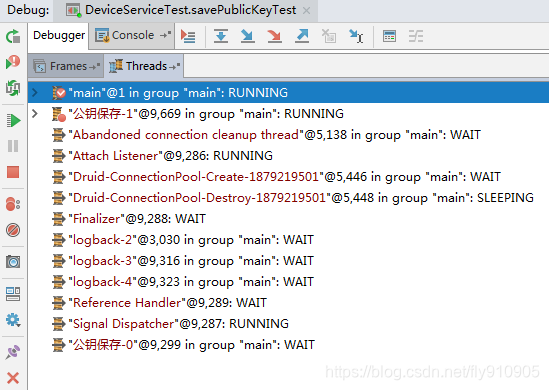The width and height of the screenshot is (549, 390).
Task: Click the Step Out icon
Action: point(301,36)
